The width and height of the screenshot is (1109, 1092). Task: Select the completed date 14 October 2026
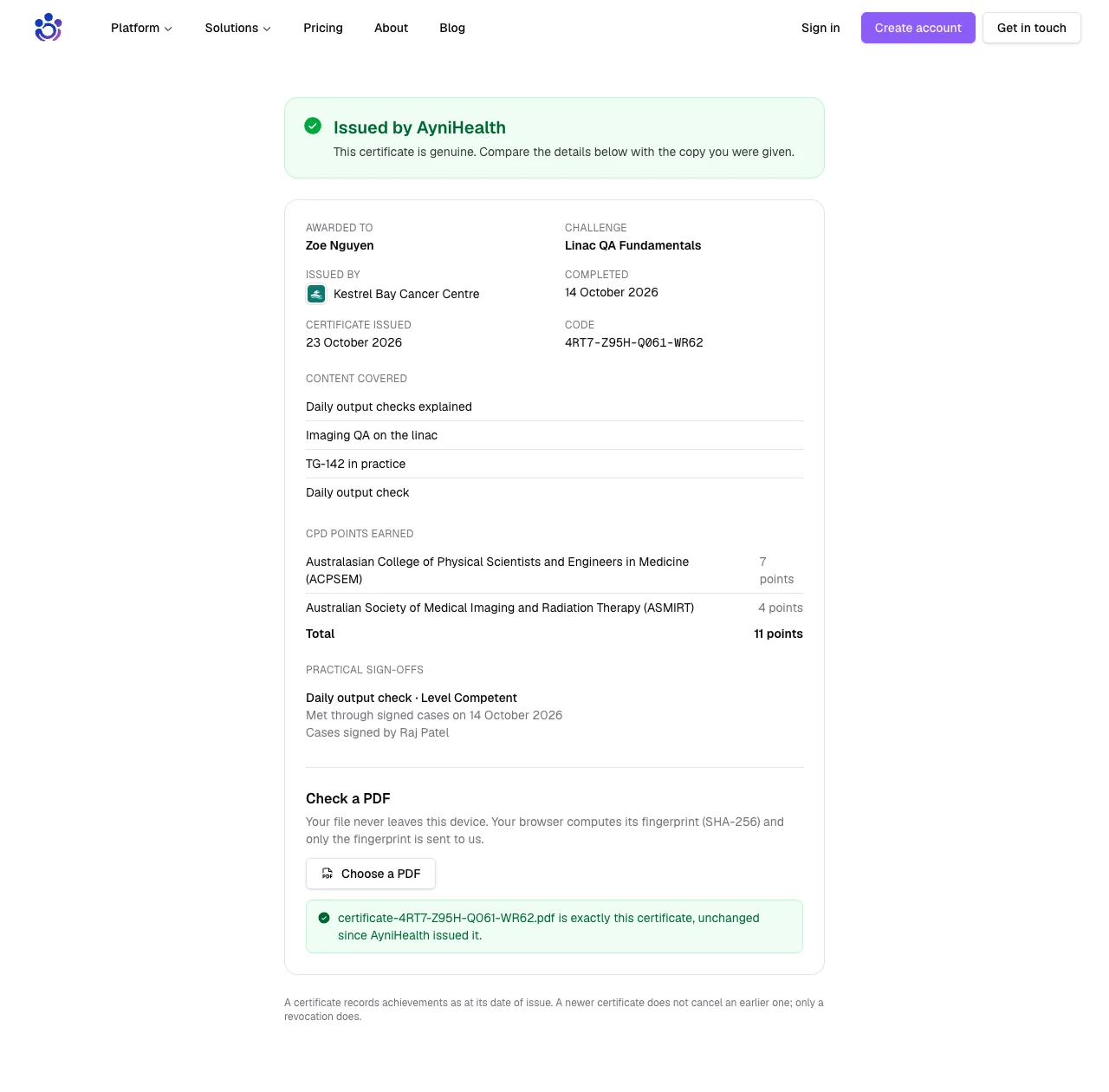tap(612, 292)
